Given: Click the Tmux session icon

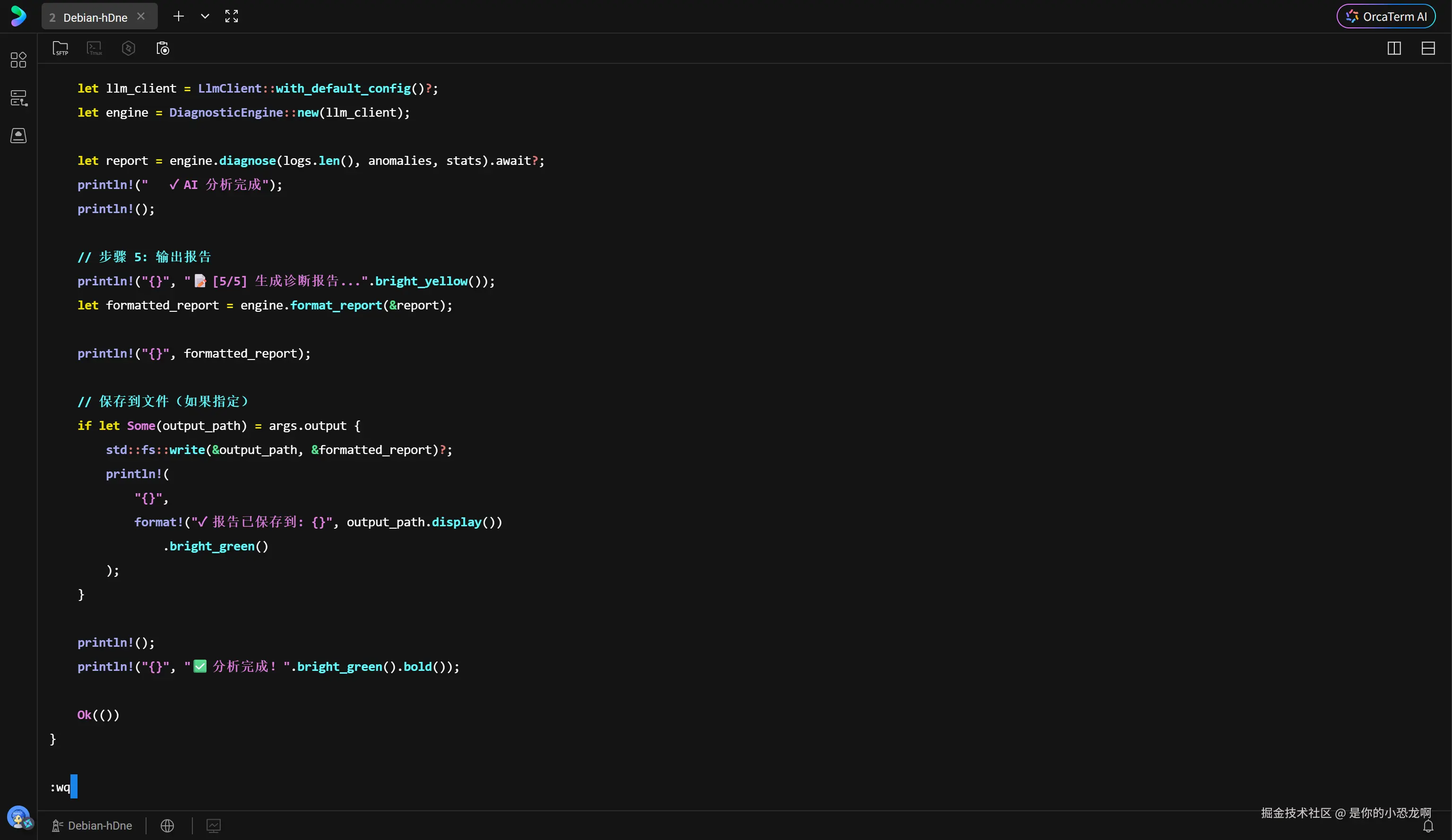Looking at the screenshot, I should (x=95, y=48).
